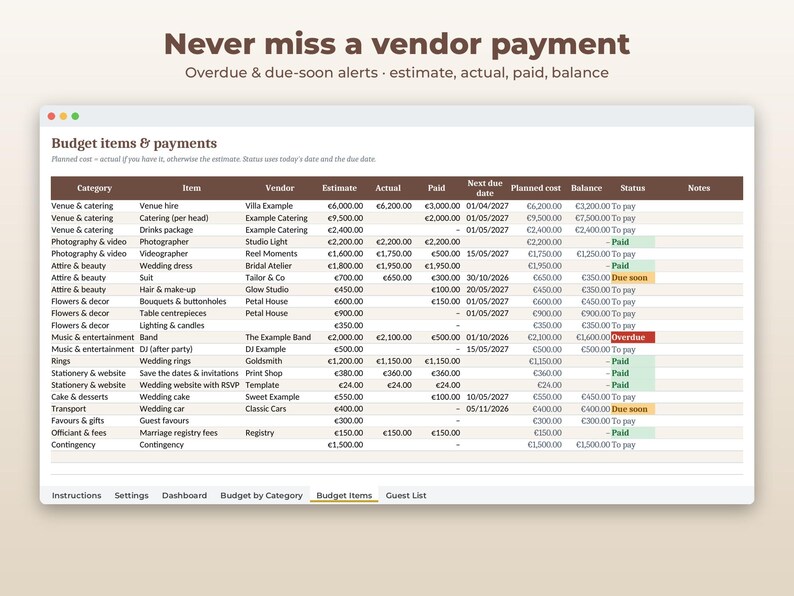This screenshot has height=596, width=794.
Task: Click the Studio Light vendor cell
Action: pyautogui.click(x=266, y=242)
